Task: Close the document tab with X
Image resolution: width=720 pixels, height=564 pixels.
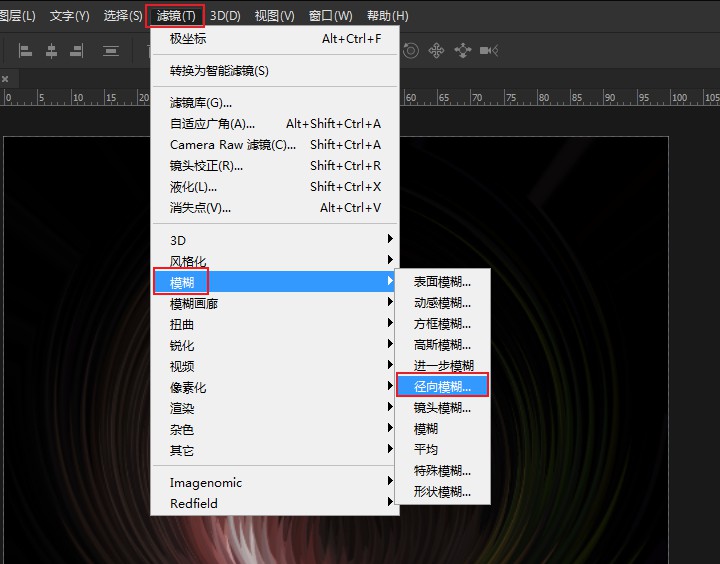Action: click(x=5, y=79)
